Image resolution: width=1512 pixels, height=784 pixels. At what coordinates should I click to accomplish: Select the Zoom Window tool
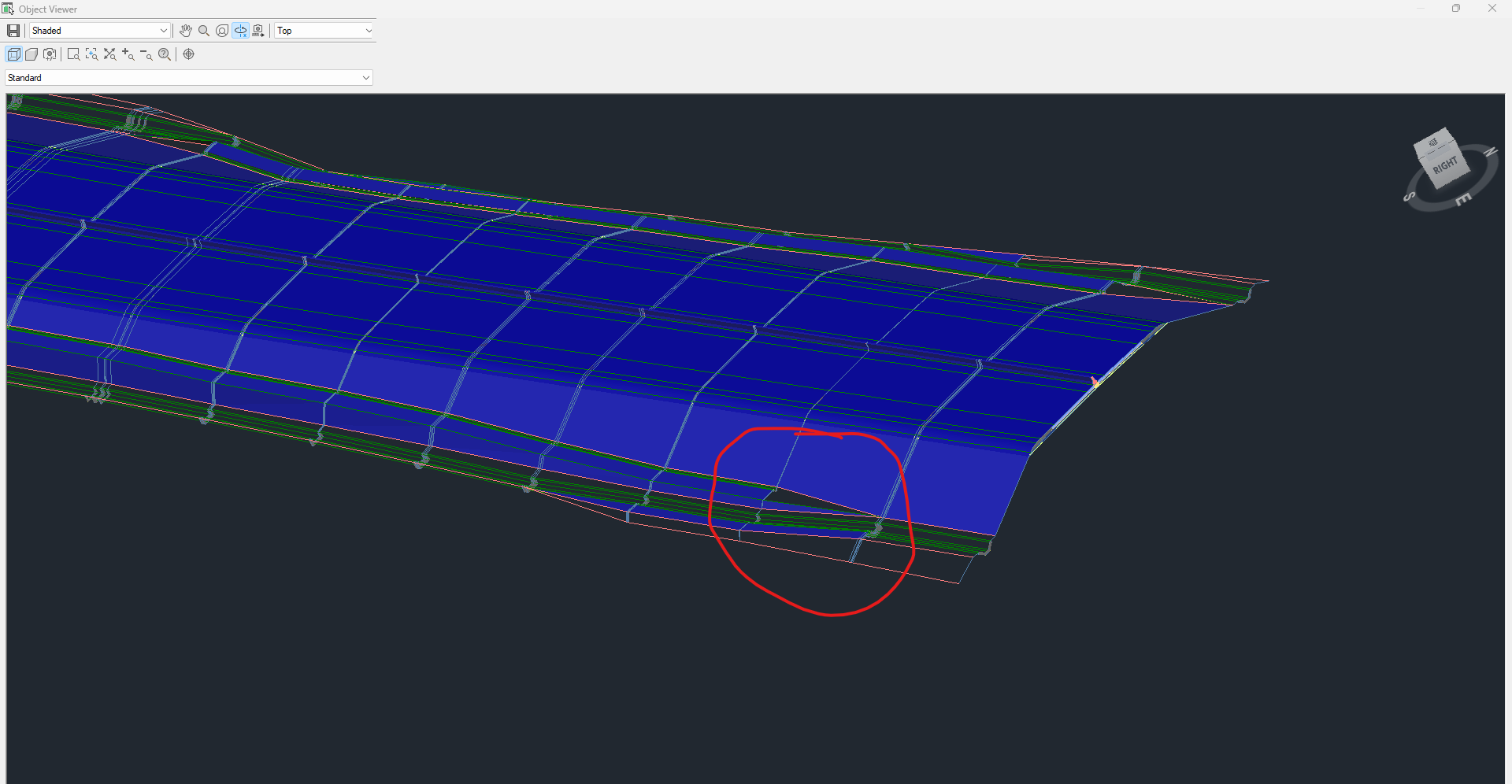pyautogui.click(x=73, y=54)
